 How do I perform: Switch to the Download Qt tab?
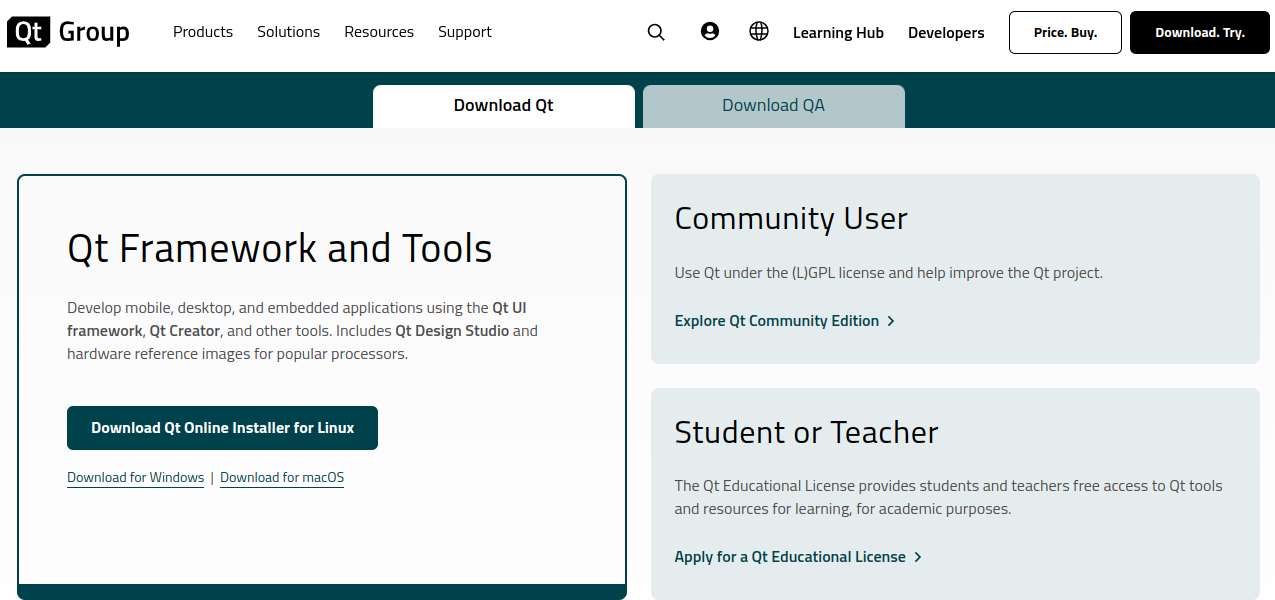503,106
